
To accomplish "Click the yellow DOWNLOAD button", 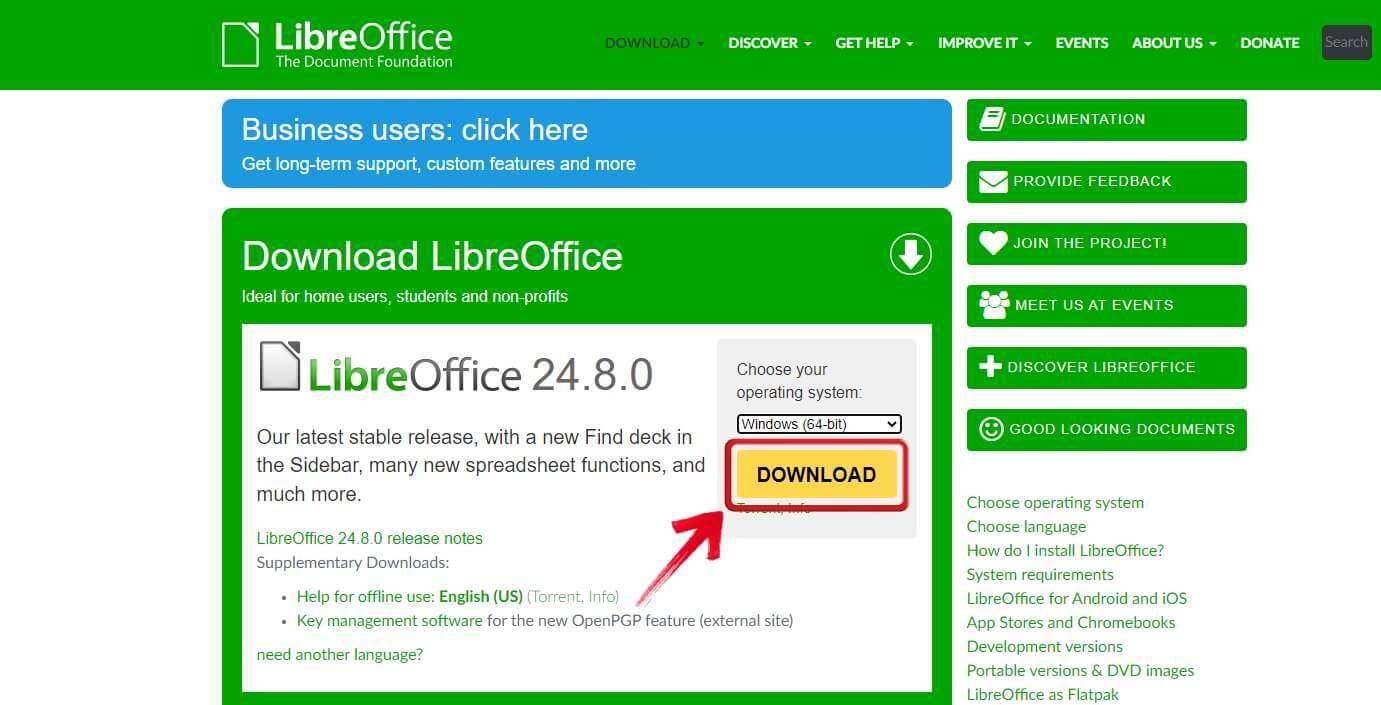I will 816,474.
